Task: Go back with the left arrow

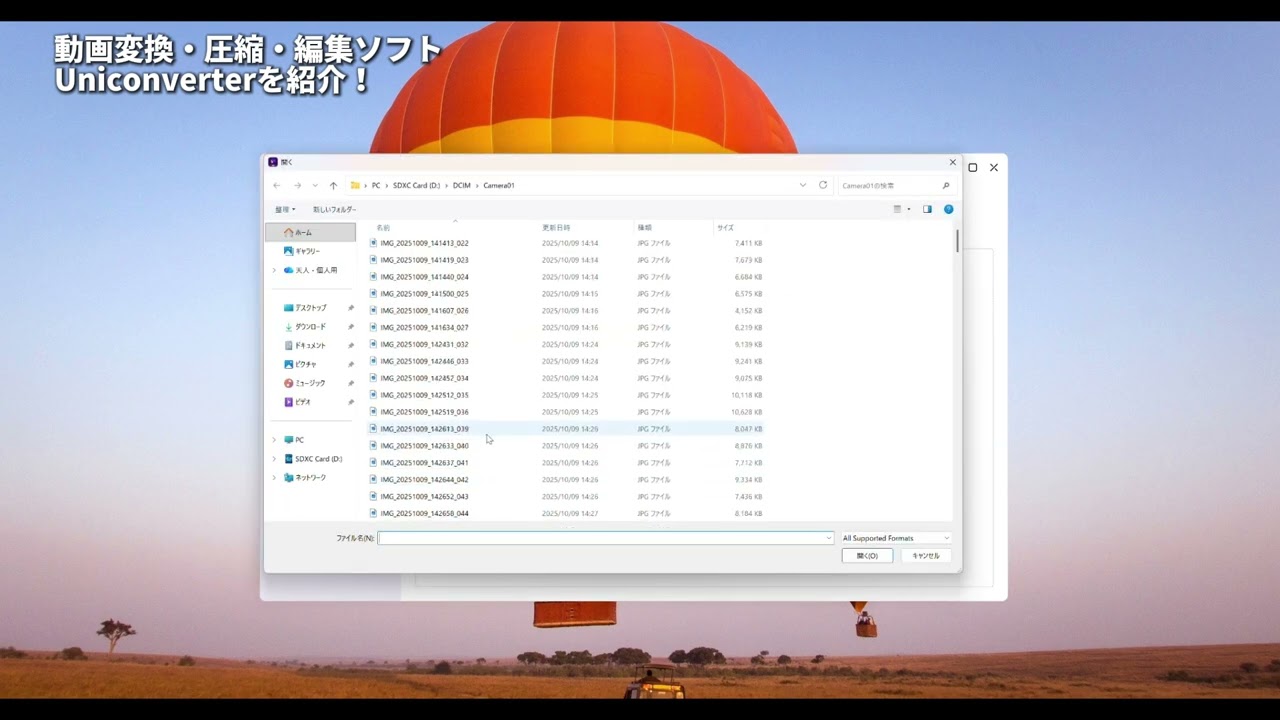Action: coord(277,185)
